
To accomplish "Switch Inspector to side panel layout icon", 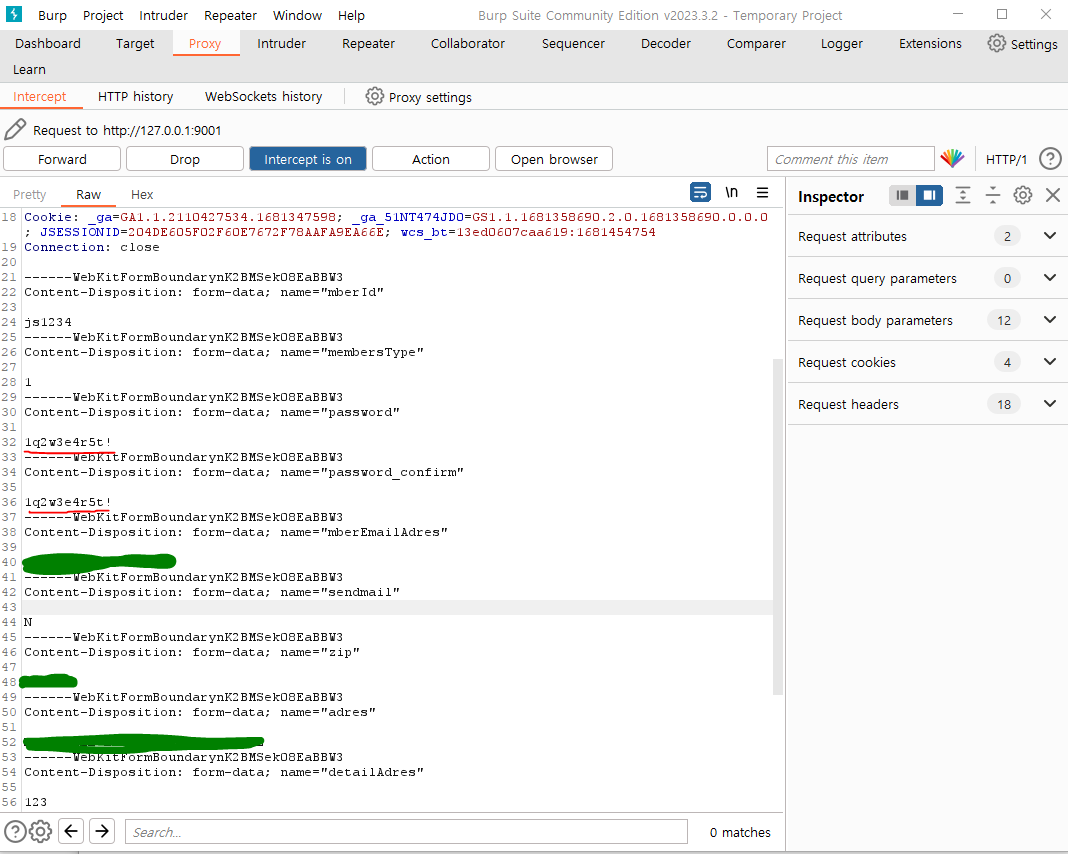I will point(929,195).
